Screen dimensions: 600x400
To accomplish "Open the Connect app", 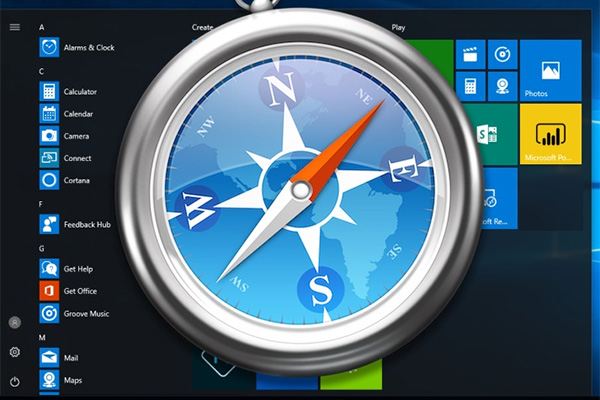I will click(x=65, y=158).
